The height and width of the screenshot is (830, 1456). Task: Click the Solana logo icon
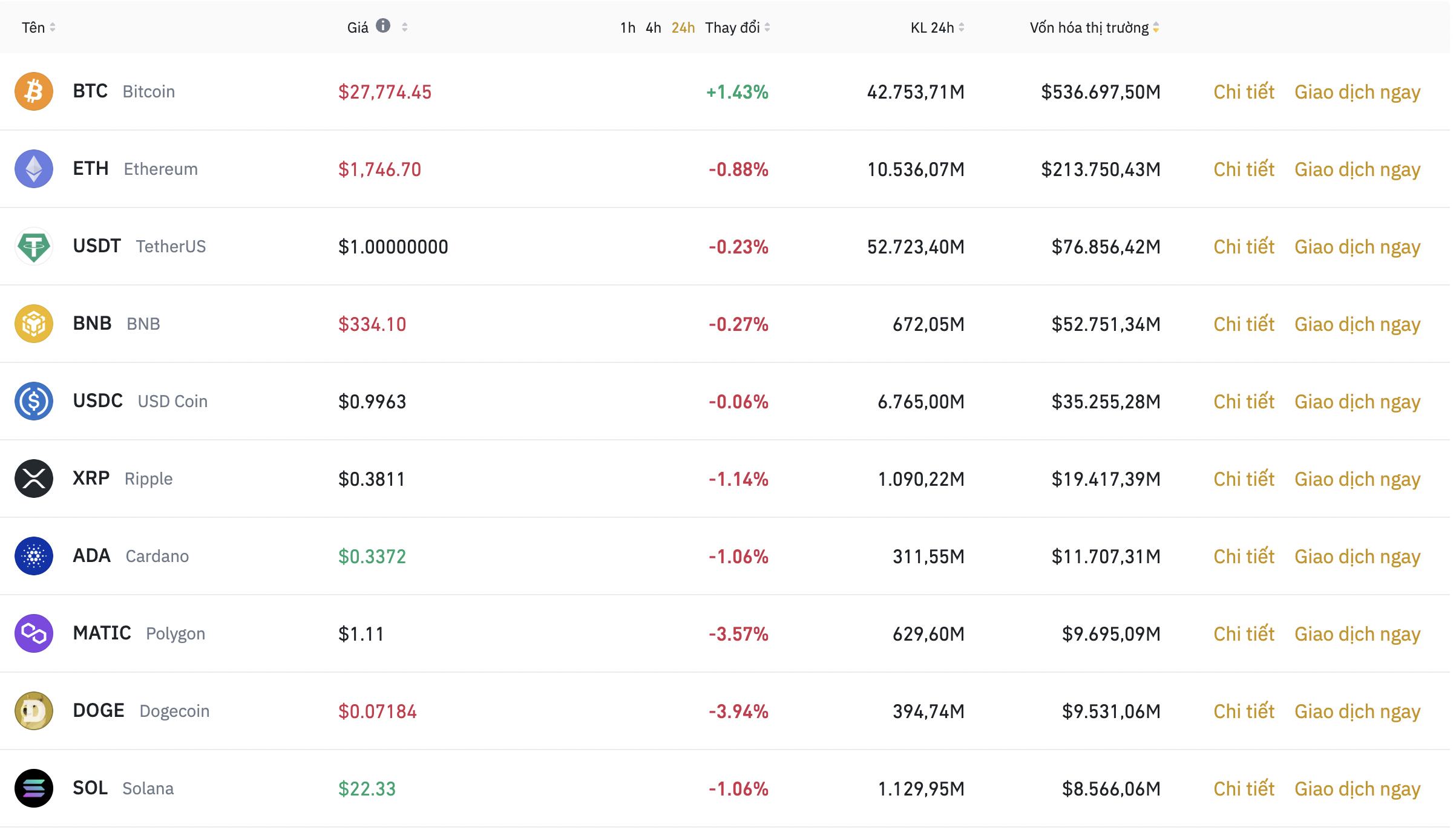[34, 788]
